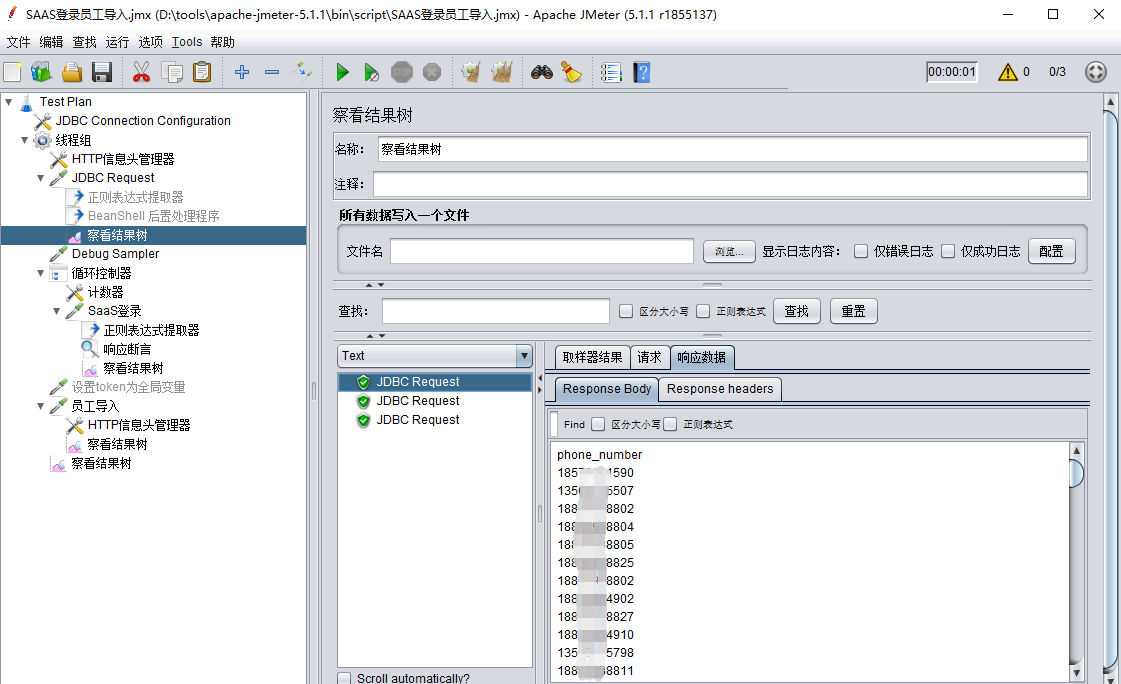Enable the Scroll automatically checkbox
The height and width of the screenshot is (684, 1121).
click(344, 678)
